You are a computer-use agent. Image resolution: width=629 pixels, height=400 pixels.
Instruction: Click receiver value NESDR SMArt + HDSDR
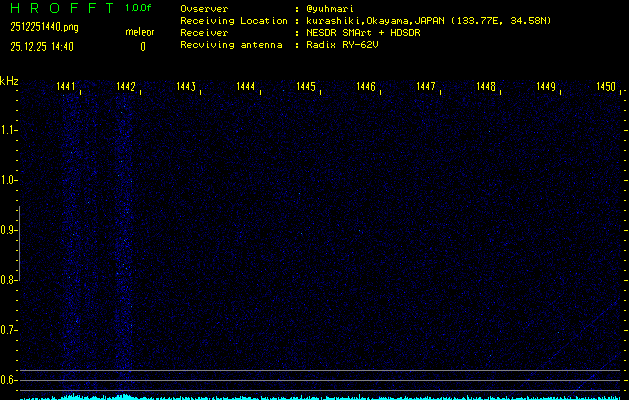click(x=363, y=32)
